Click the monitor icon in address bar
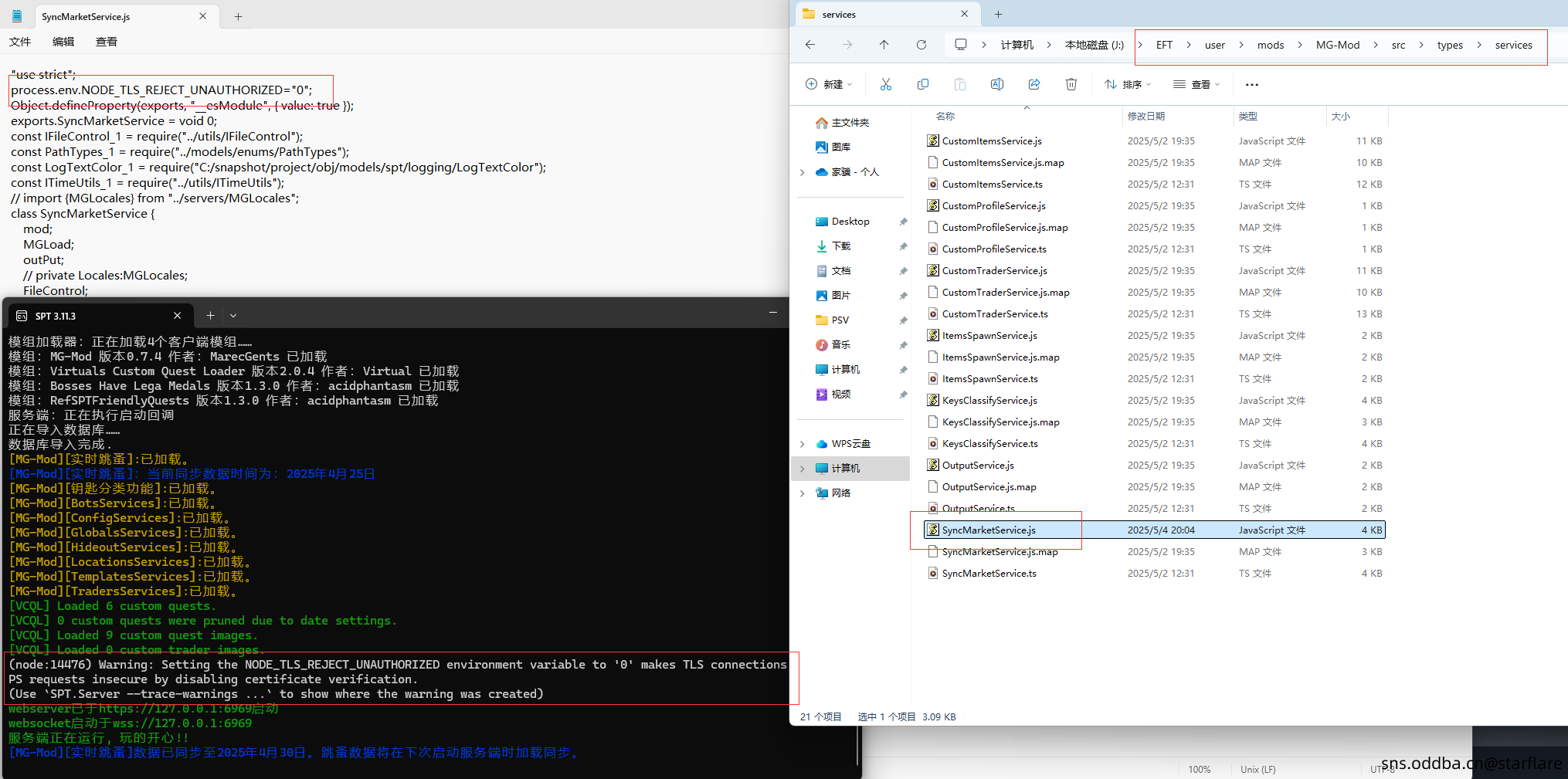This screenshot has height=779, width=1568. pyautogui.click(x=961, y=45)
